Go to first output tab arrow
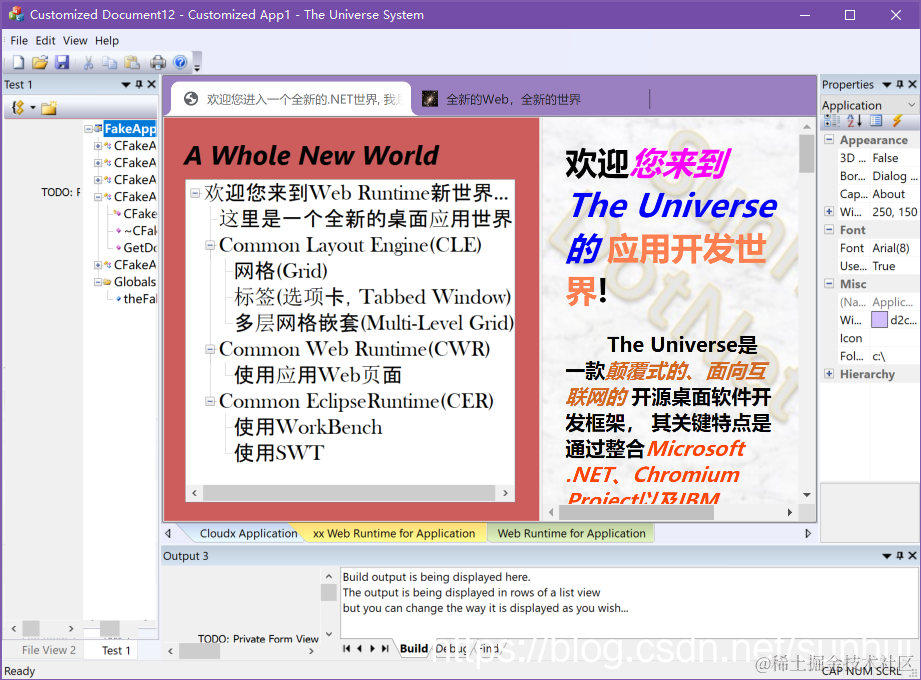The width and height of the screenshot is (921, 680). tap(347, 648)
